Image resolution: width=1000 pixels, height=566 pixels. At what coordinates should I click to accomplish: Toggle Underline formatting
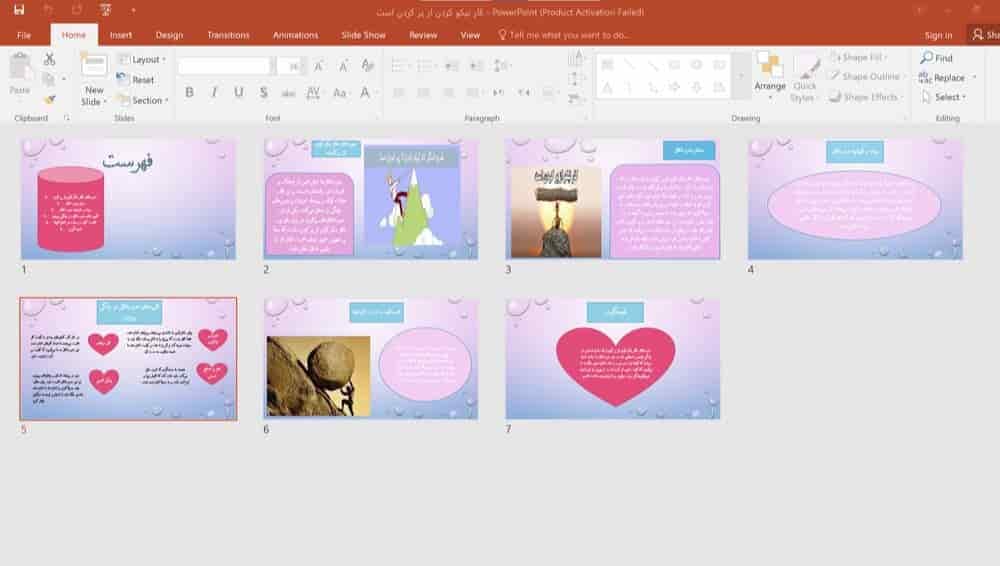coord(239,93)
